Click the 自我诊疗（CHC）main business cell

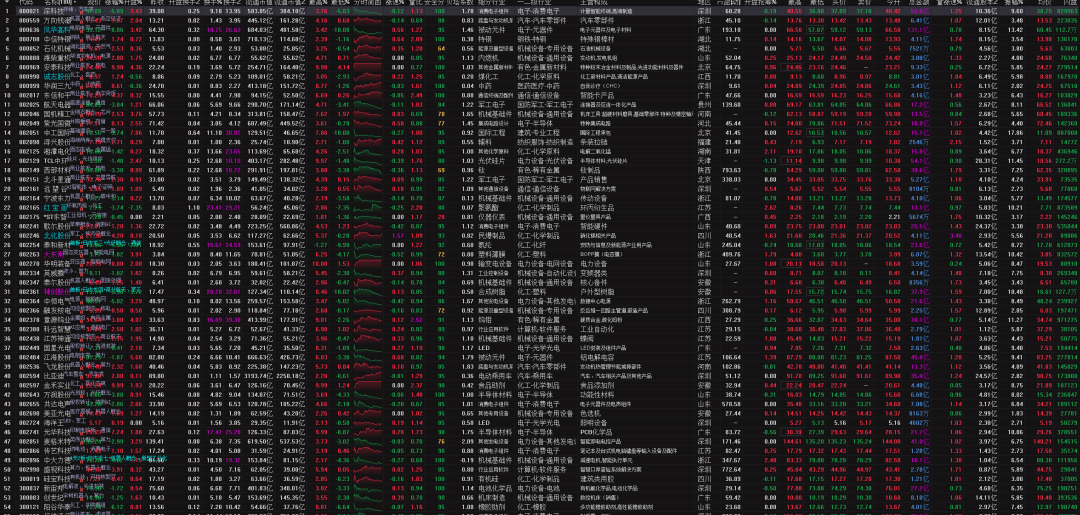pyautogui.click(x=599, y=84)
